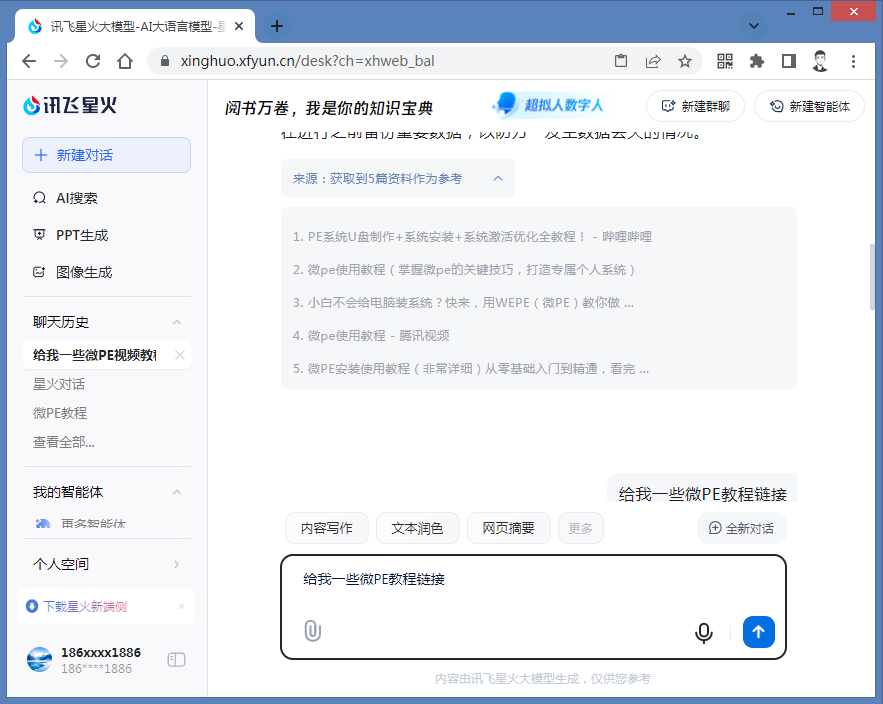Collapse the 我的智能体 section
Image resolution: width=883 pixels, height=704 pixels.
click(177, 492)
